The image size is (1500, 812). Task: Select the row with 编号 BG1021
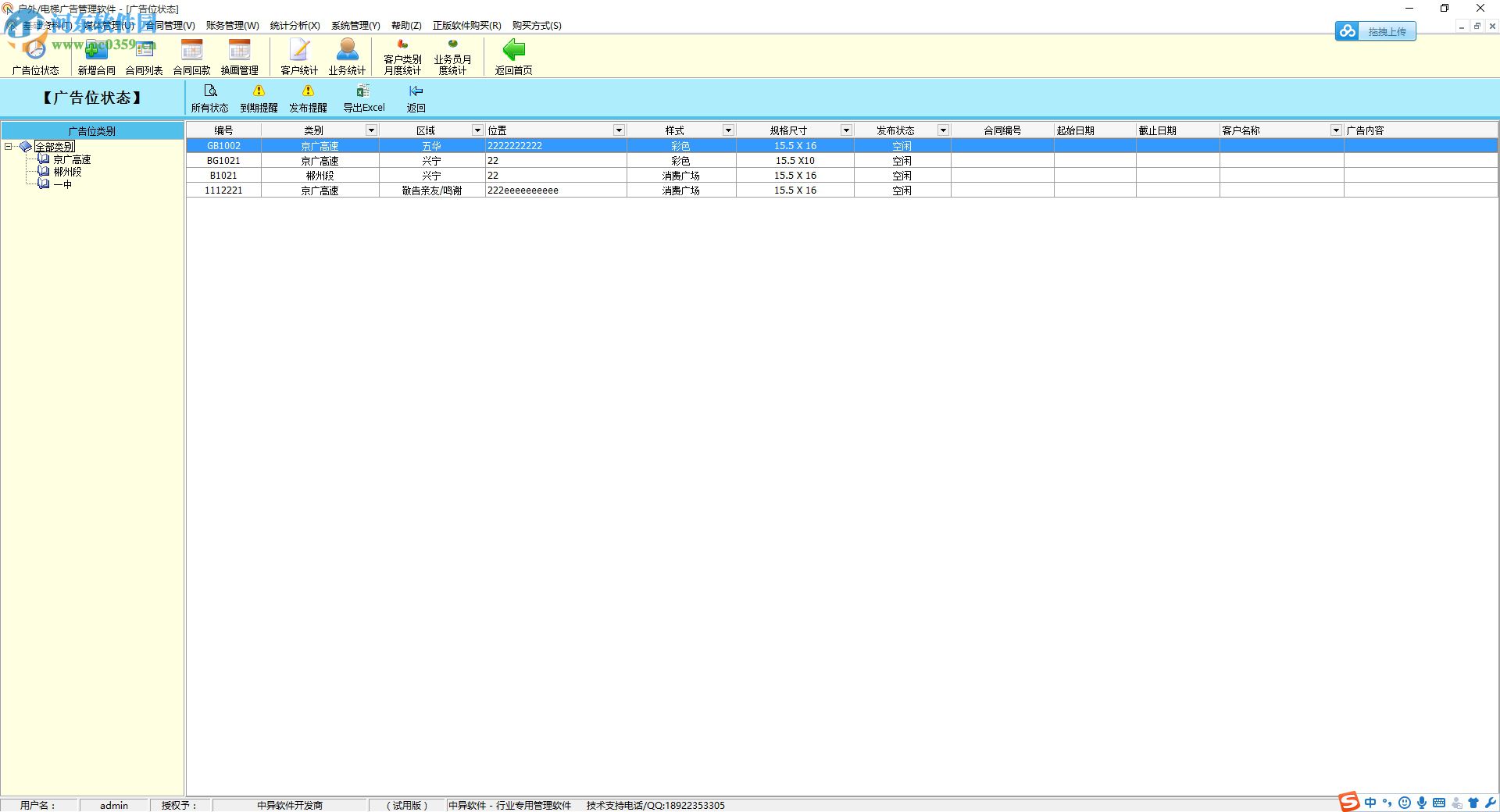click(x=842, y=161)
